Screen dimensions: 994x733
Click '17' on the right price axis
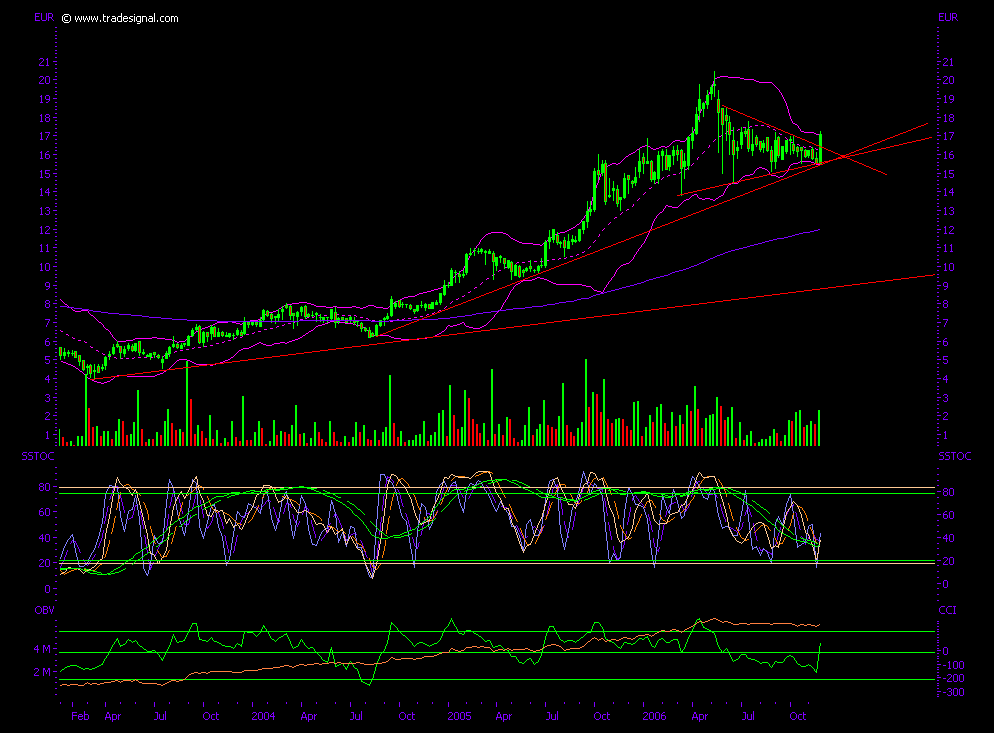click(948, 136)
